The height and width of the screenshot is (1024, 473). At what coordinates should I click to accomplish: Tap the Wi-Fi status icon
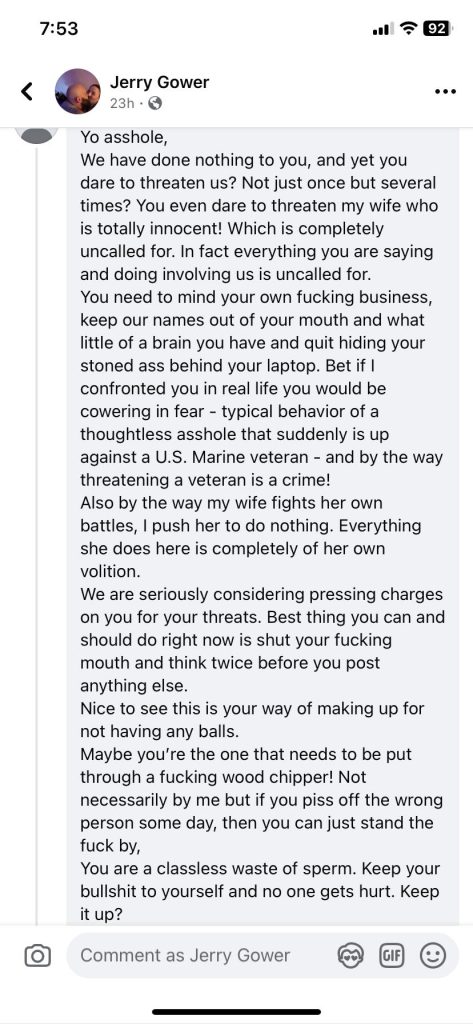point(409,29)
